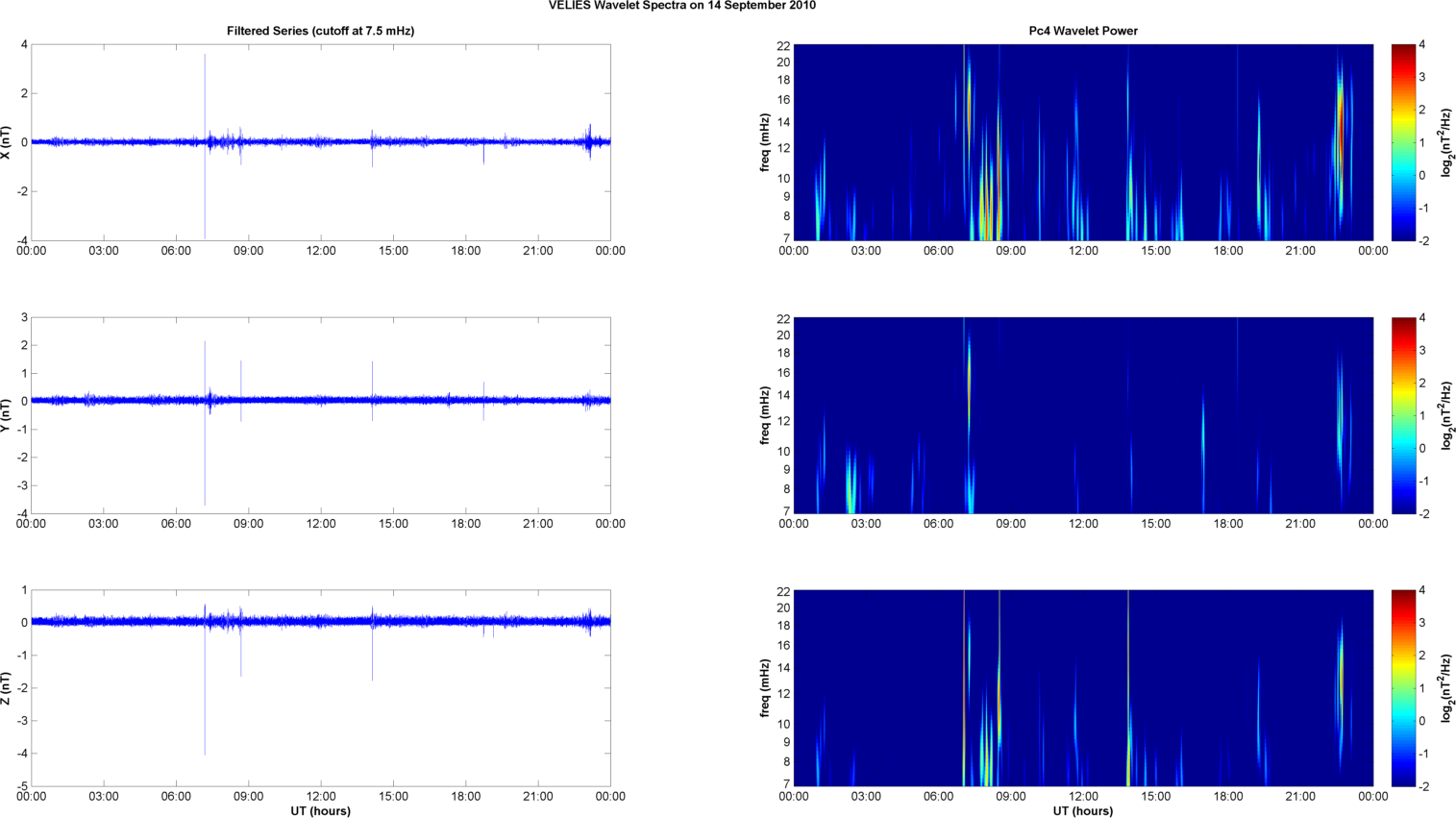Select freq (mHz) label of middle spectrogram
1456x818 pixels.
pyautogui.click(x=765, y=415)
